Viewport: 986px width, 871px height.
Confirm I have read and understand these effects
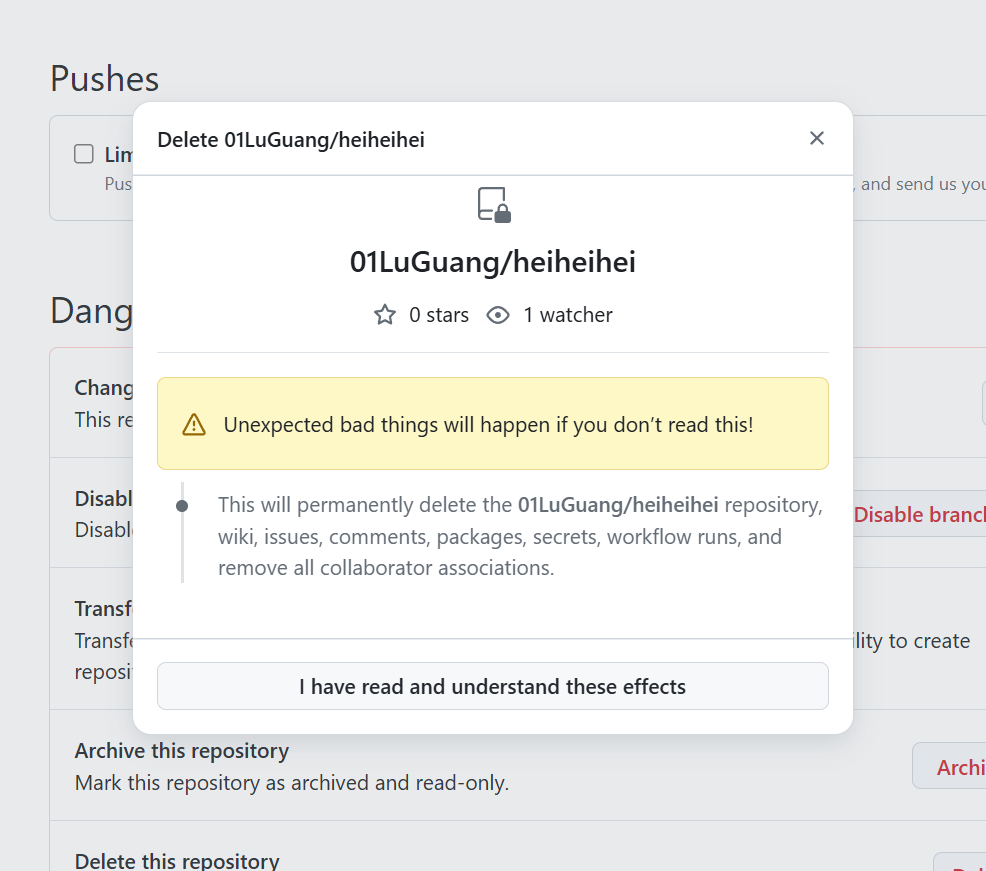pyautogui.click(x=492, y=686)
